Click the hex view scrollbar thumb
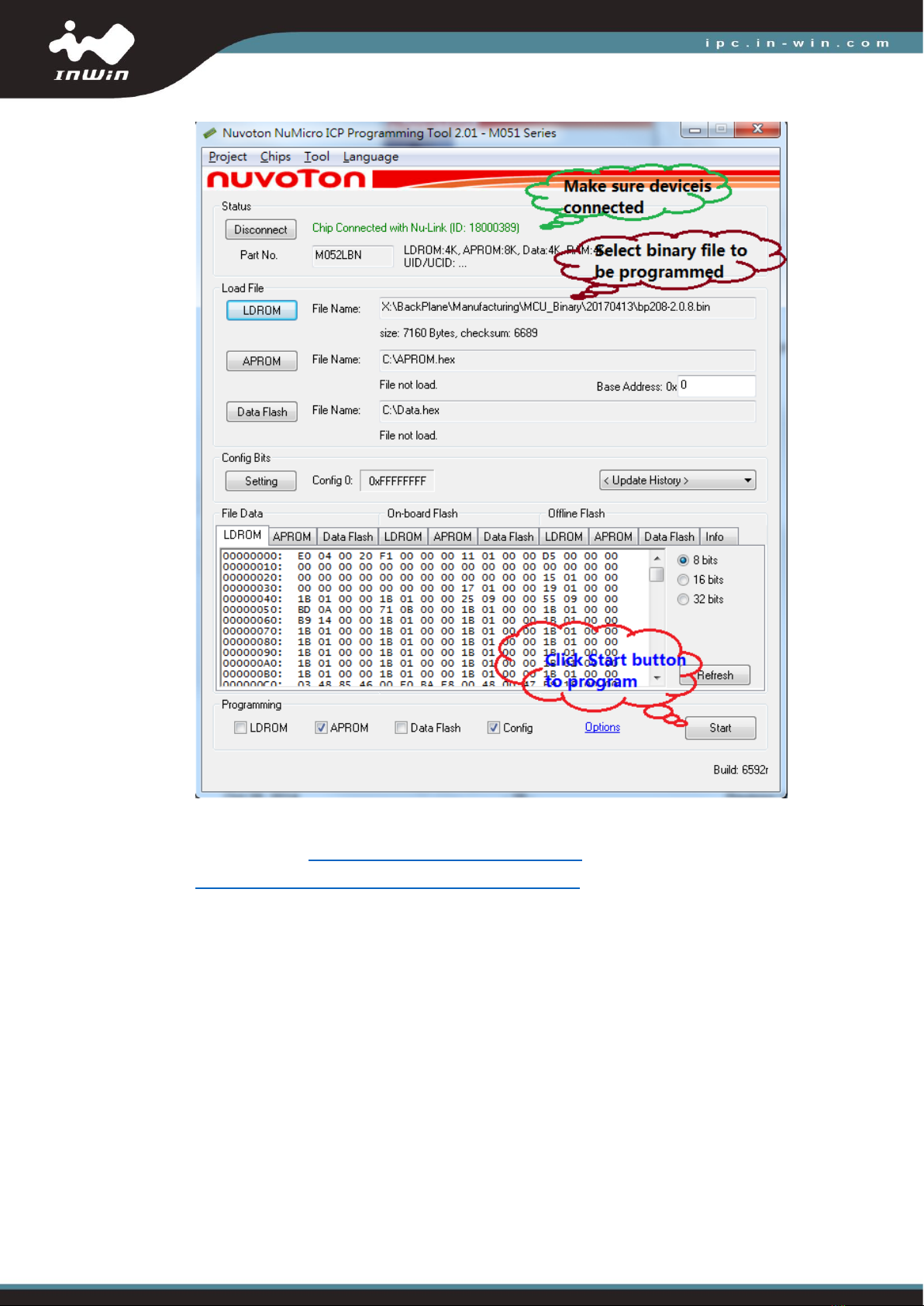The height and width of the screenshot is (1306, 924). point(657,574)
